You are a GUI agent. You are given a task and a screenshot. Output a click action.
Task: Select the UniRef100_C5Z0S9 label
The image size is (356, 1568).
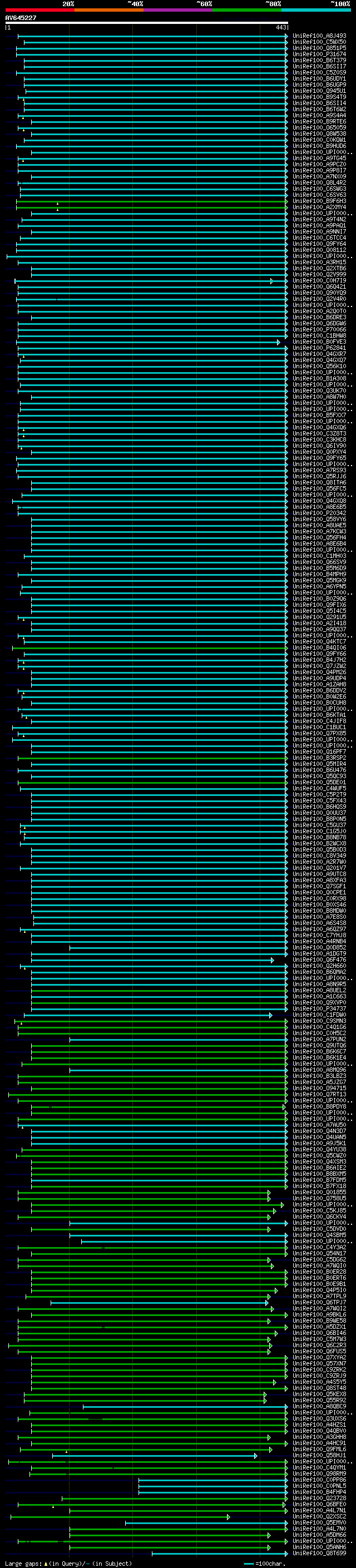[319, 72]
